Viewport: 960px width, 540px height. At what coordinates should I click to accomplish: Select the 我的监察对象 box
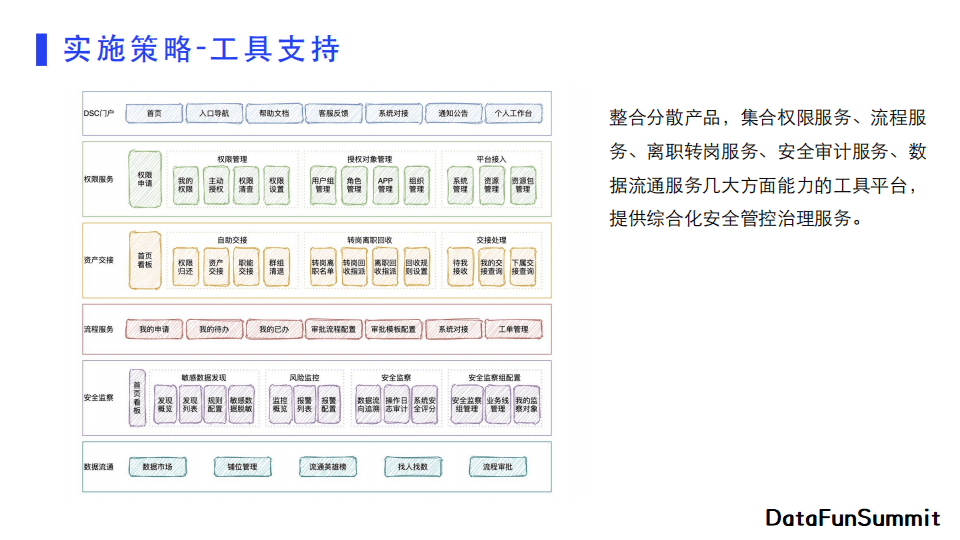coord(527,405)
